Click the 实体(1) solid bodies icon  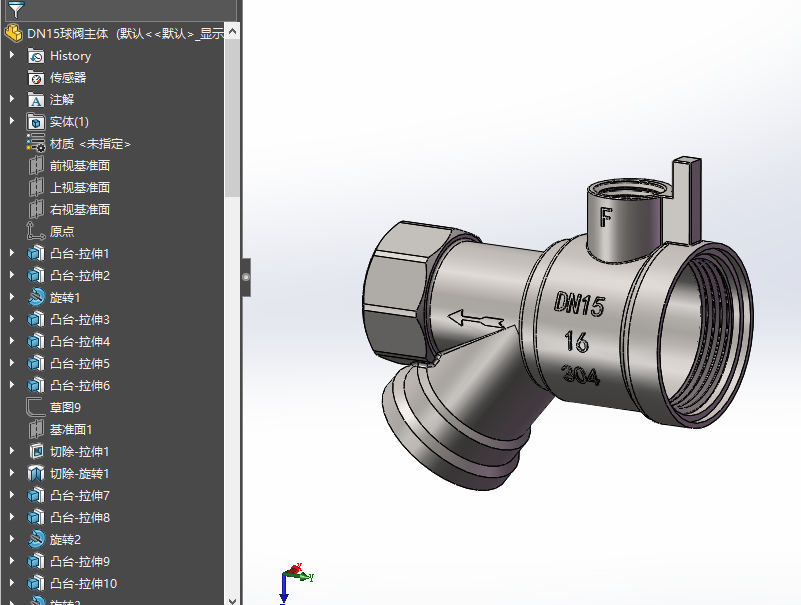coord(36,122)
